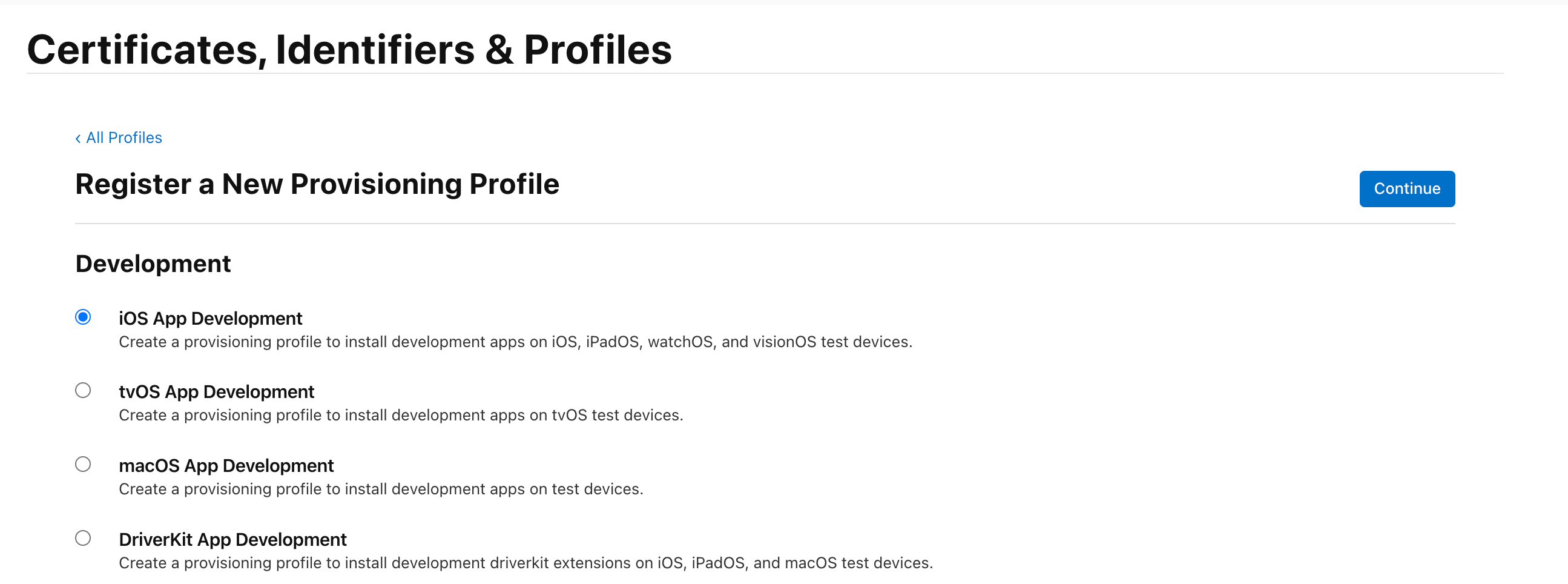Click the macOS App Development label

pyautogui.click(x=226, y=466)
